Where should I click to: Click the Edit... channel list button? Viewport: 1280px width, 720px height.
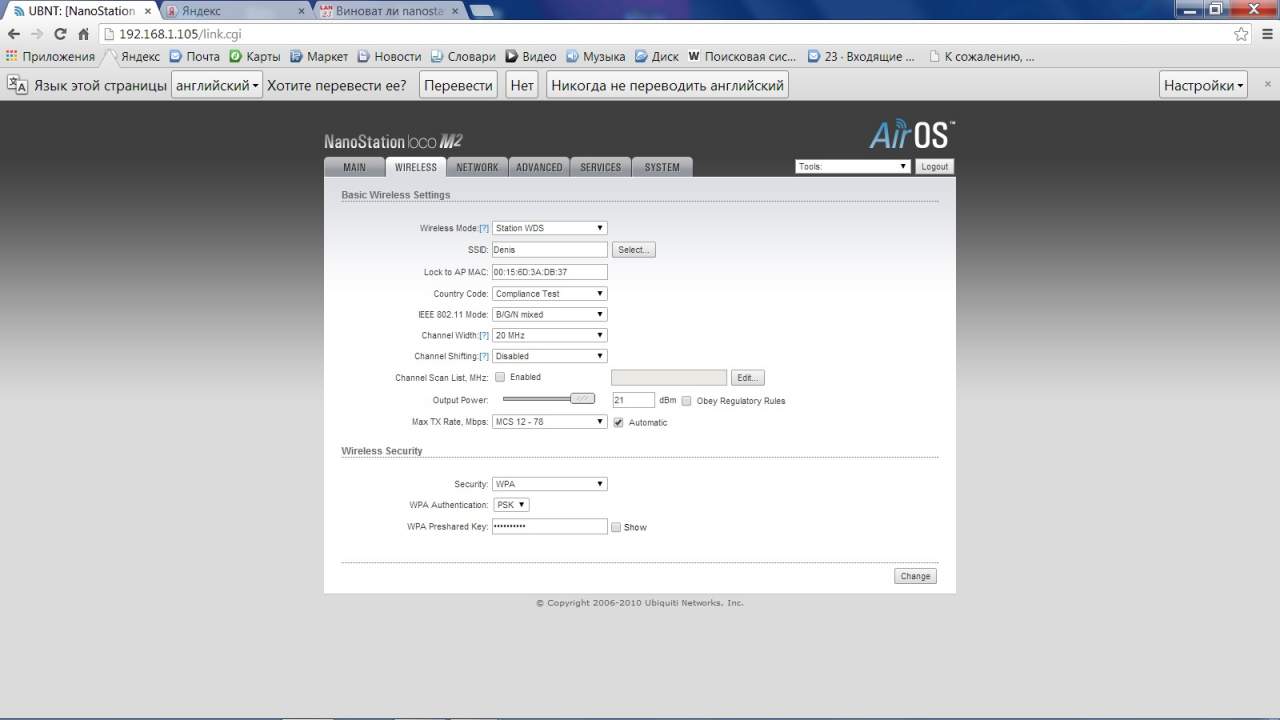click(748, 378)
